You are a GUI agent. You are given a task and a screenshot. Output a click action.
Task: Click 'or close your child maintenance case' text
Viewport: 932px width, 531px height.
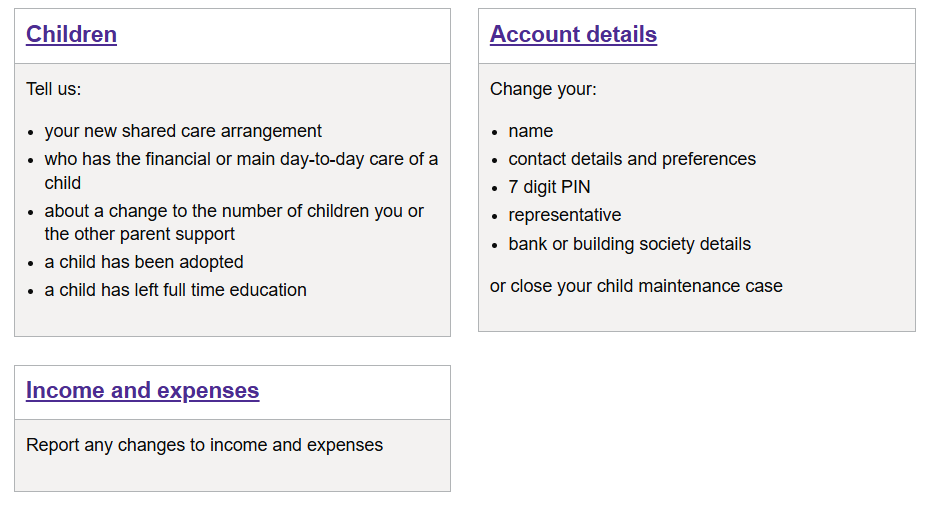click(x=636, y=286)
